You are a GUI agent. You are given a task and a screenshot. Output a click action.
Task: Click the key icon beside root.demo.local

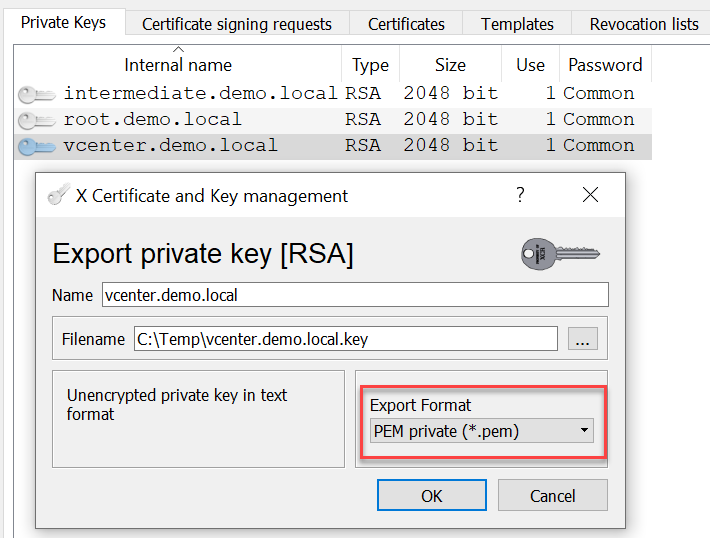[x=37, y=120]
